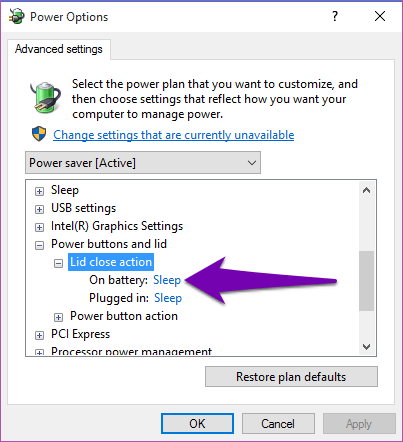Click the question mark help button
The width and height of the screenshot is (403, 442).
335,16
